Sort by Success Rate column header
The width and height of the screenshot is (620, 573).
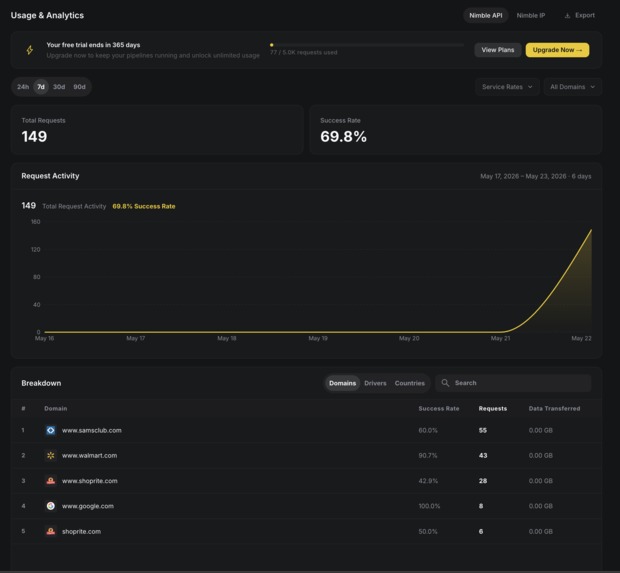click(x=439, y=408)
